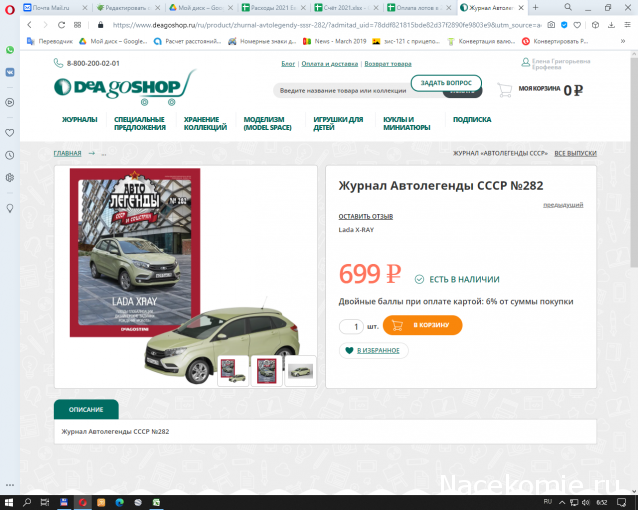Open Возврат товара link

[388, 63]
